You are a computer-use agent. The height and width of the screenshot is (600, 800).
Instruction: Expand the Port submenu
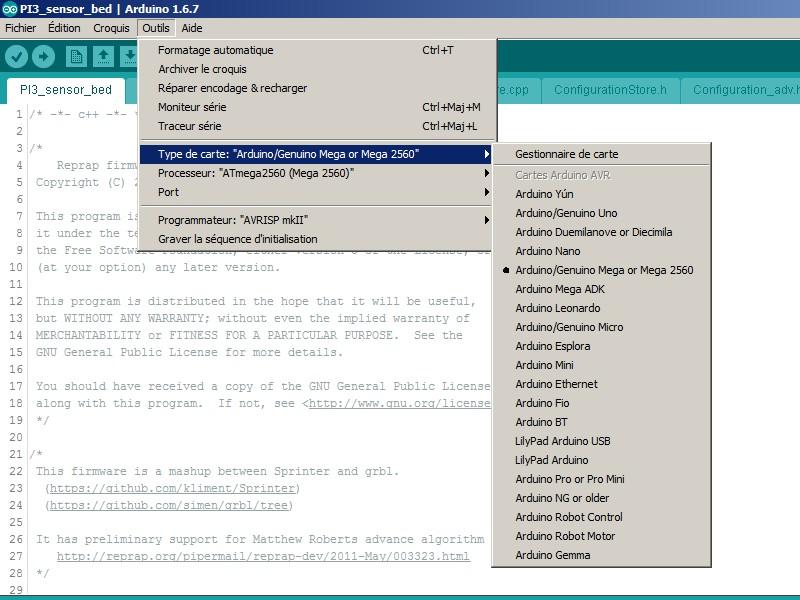coord(315,192)
